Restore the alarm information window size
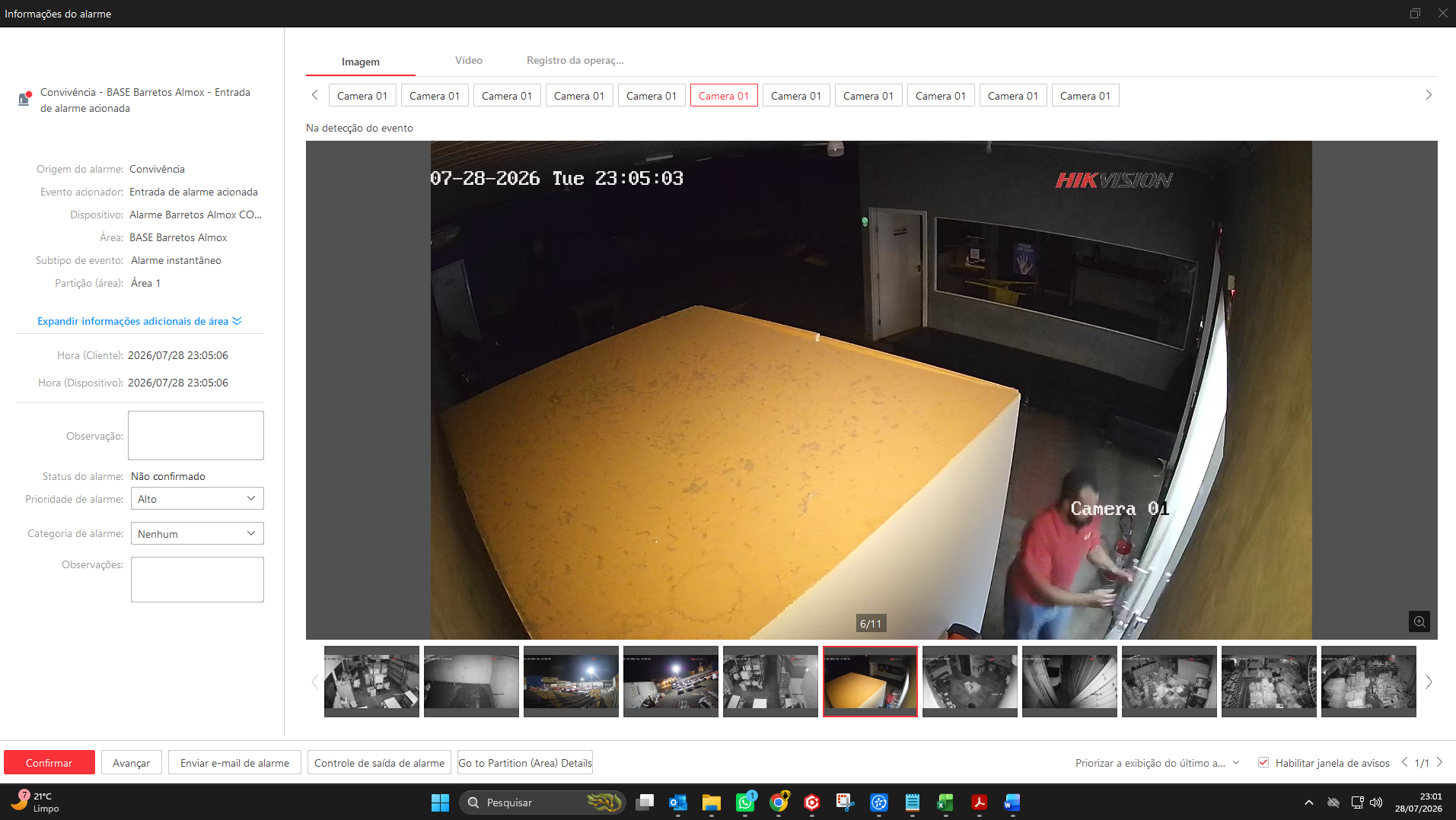The width and height of the screenshot is (1456, 820). click(x=1415, y=13)
